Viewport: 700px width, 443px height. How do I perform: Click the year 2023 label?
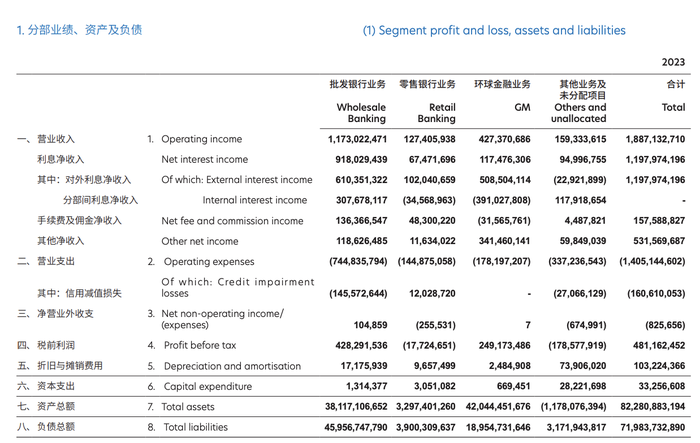click(673, 62)
